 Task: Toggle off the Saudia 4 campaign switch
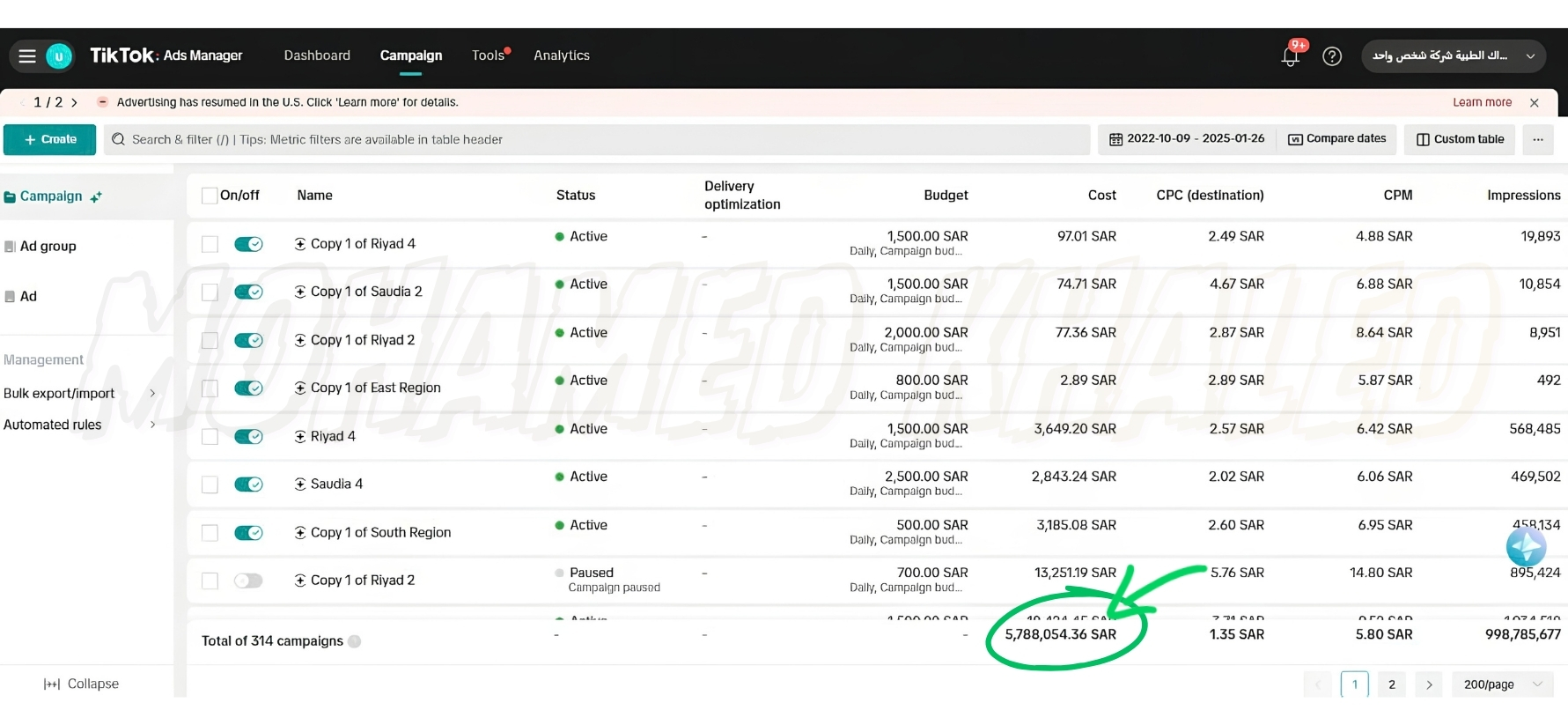pos(248,485)
